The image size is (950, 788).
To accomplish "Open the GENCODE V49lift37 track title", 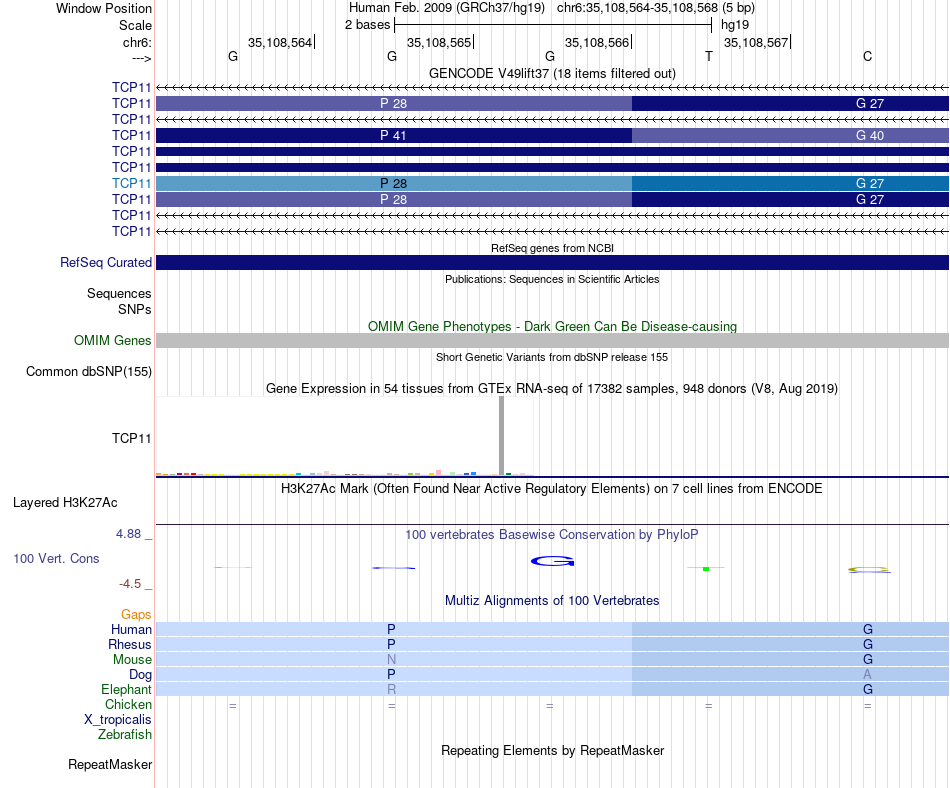I will 552,73.
